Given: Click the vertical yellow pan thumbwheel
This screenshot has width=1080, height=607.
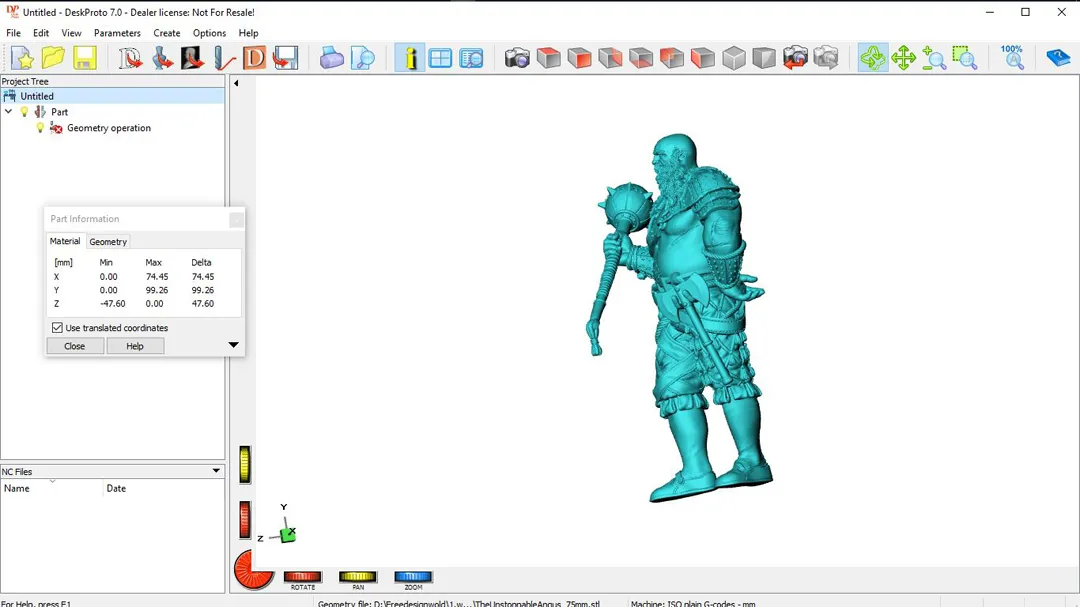Looking at the screenshot, I should pos(245,464).
